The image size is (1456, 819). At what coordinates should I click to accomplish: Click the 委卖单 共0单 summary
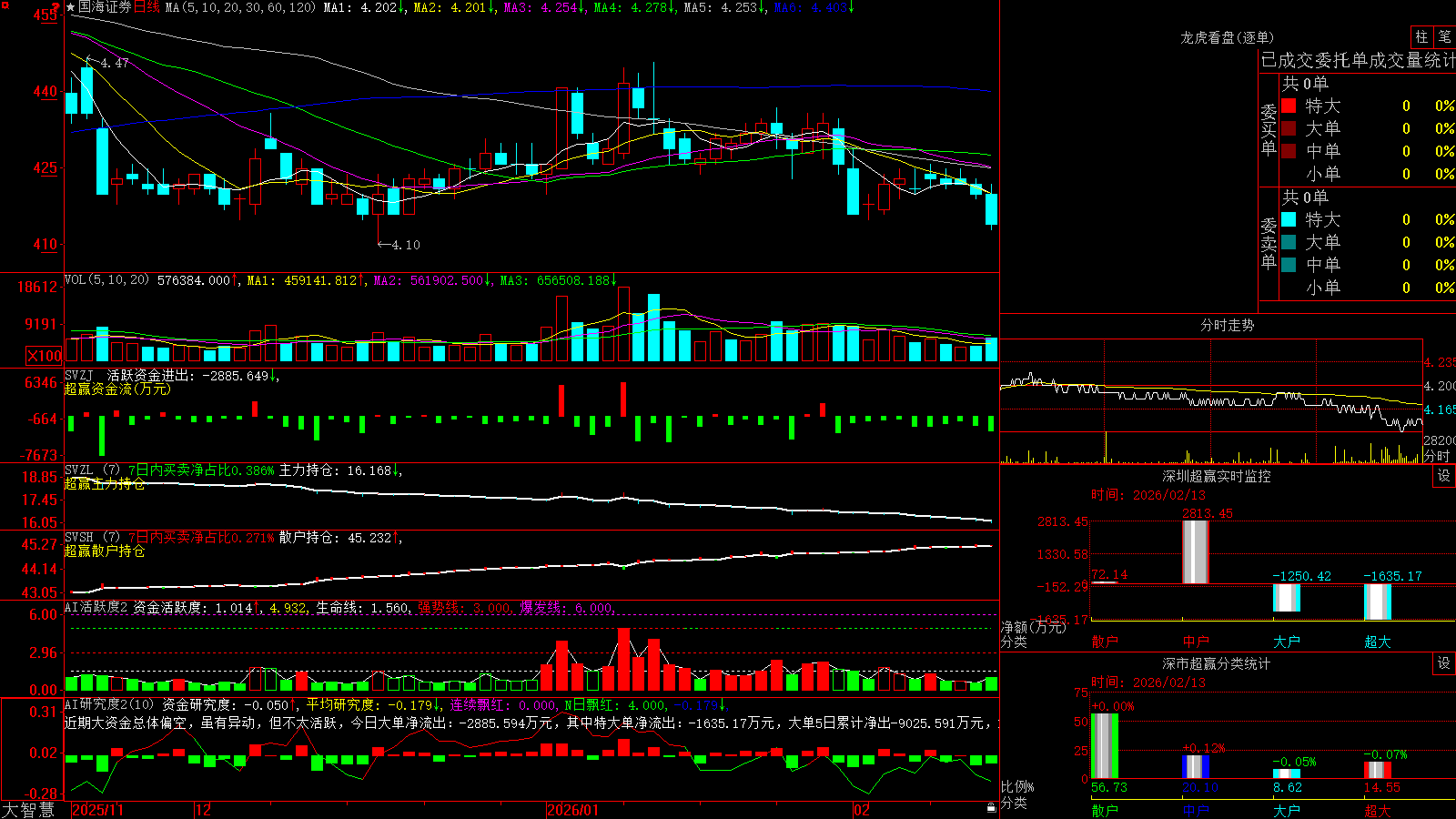click(1305, 197)
